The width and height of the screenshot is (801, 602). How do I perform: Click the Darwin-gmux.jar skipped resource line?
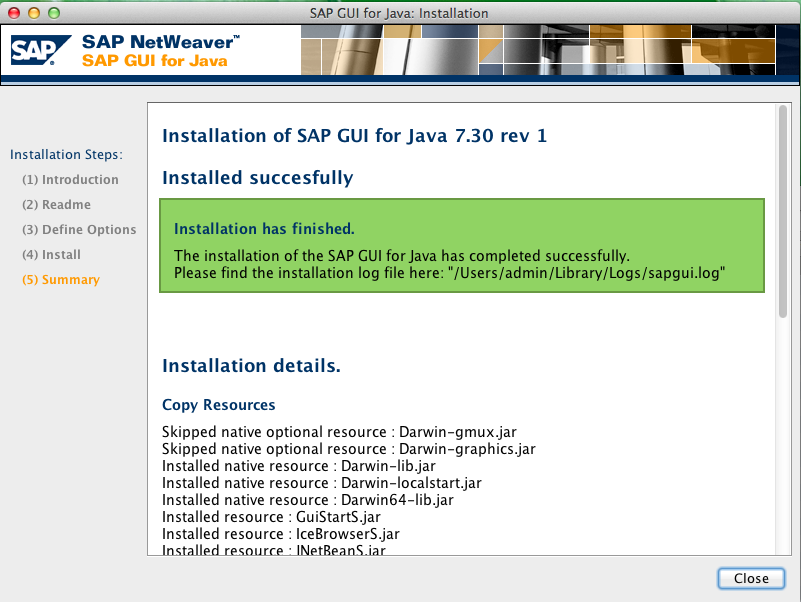(339, 432)
